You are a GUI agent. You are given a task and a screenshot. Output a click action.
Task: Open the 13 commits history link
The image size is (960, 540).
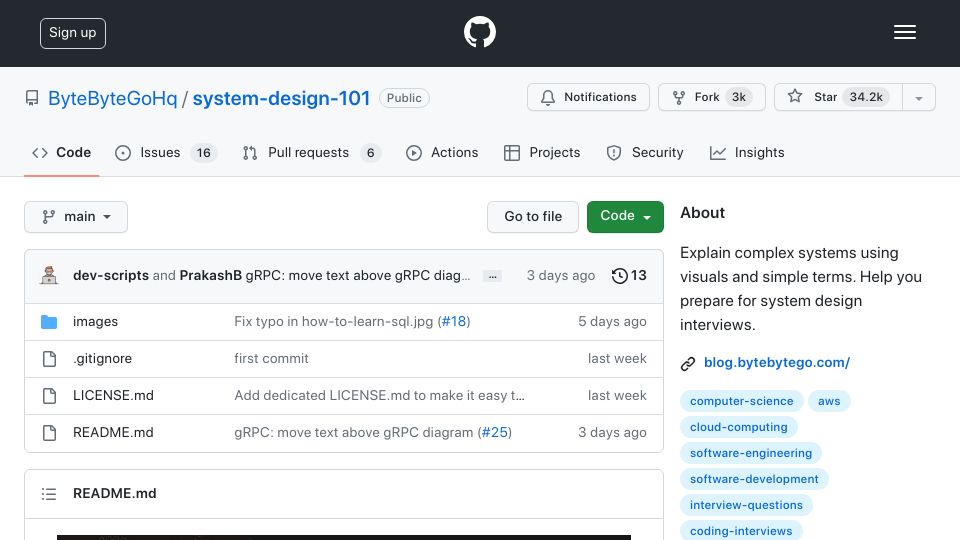click(x=629, y=276)
